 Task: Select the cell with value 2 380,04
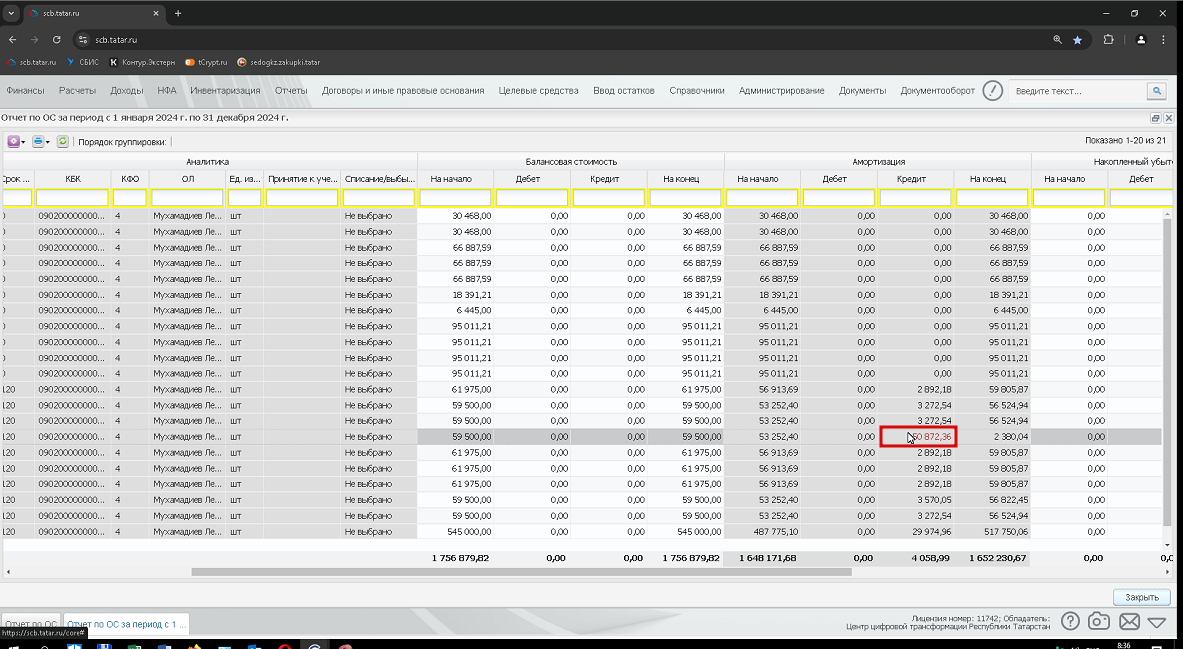point(992,436)
